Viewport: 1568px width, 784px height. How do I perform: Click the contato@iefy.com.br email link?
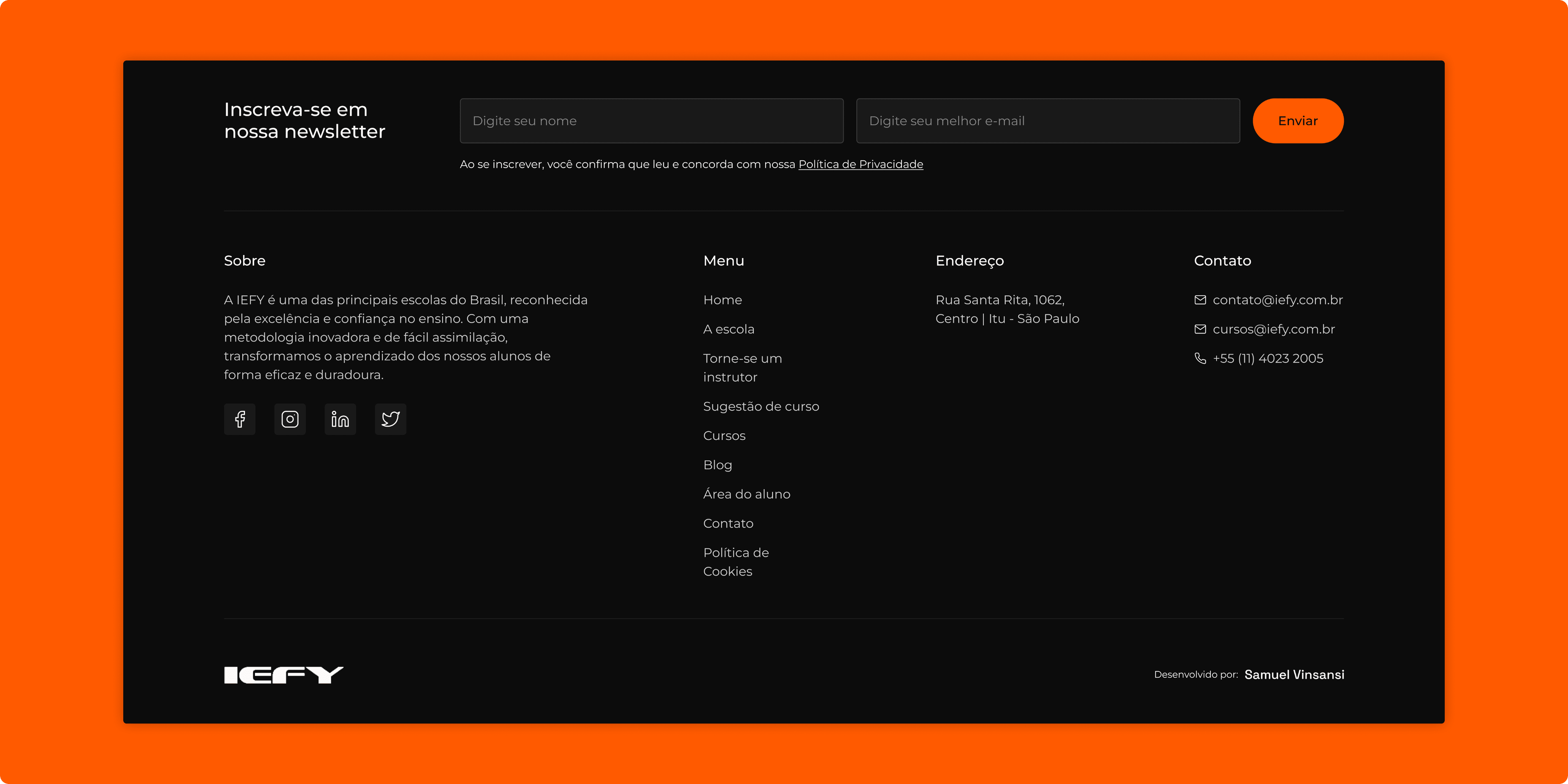[1278, 300]
